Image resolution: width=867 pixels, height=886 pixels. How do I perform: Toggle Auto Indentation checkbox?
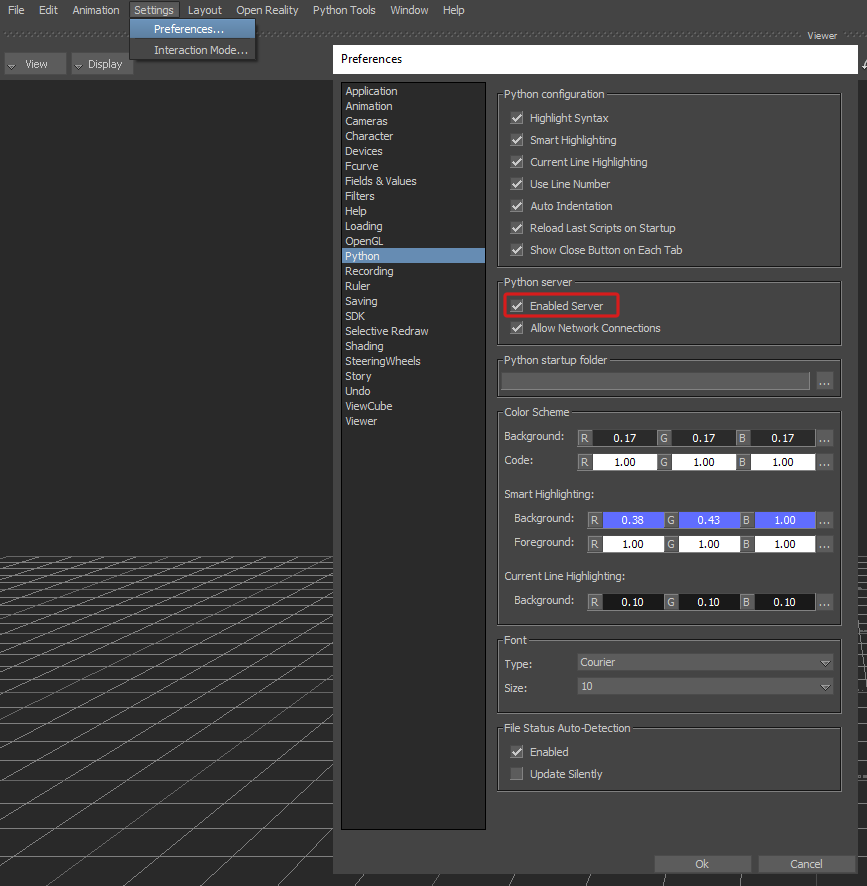[x=517, y=206]
